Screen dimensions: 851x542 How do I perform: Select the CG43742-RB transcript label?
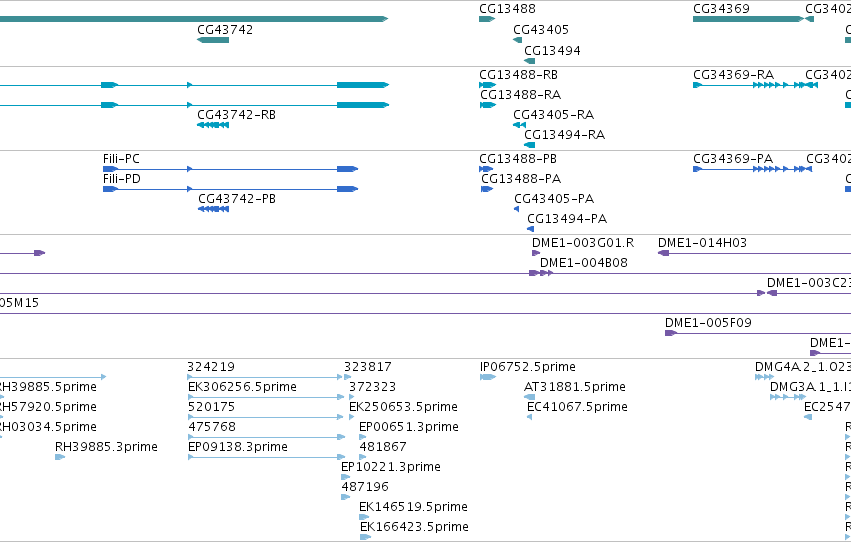pyautogui.click(x=236, y=115)
